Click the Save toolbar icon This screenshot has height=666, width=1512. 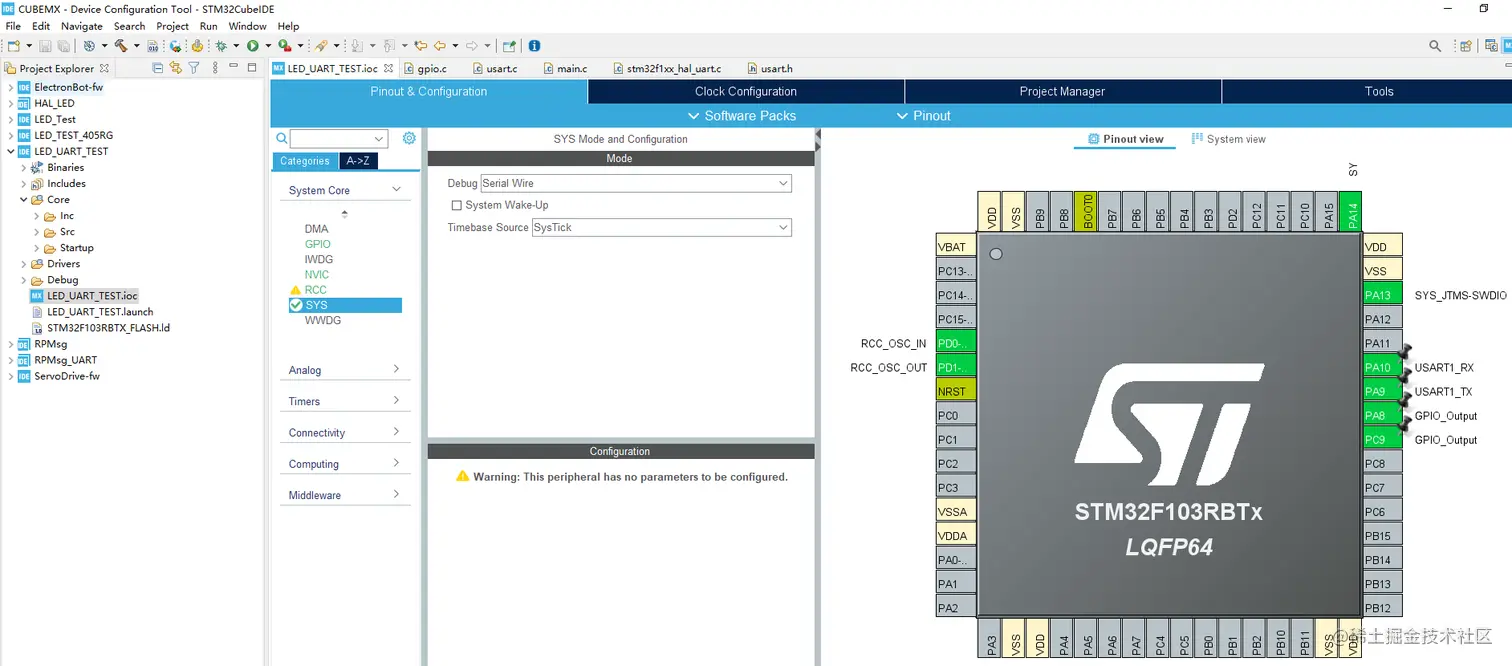click(45, 46)
